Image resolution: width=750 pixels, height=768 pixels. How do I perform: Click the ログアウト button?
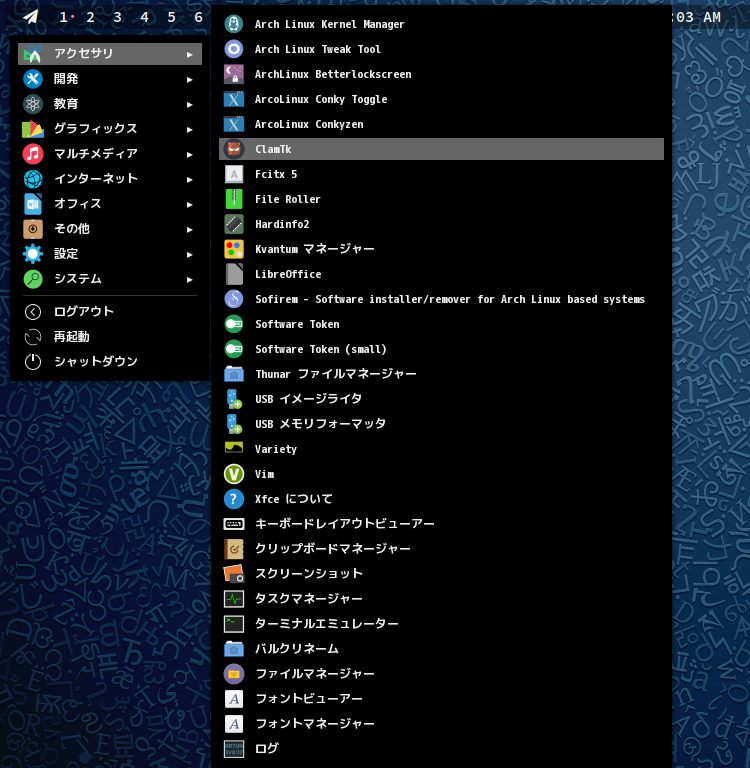tap(83, 312)
